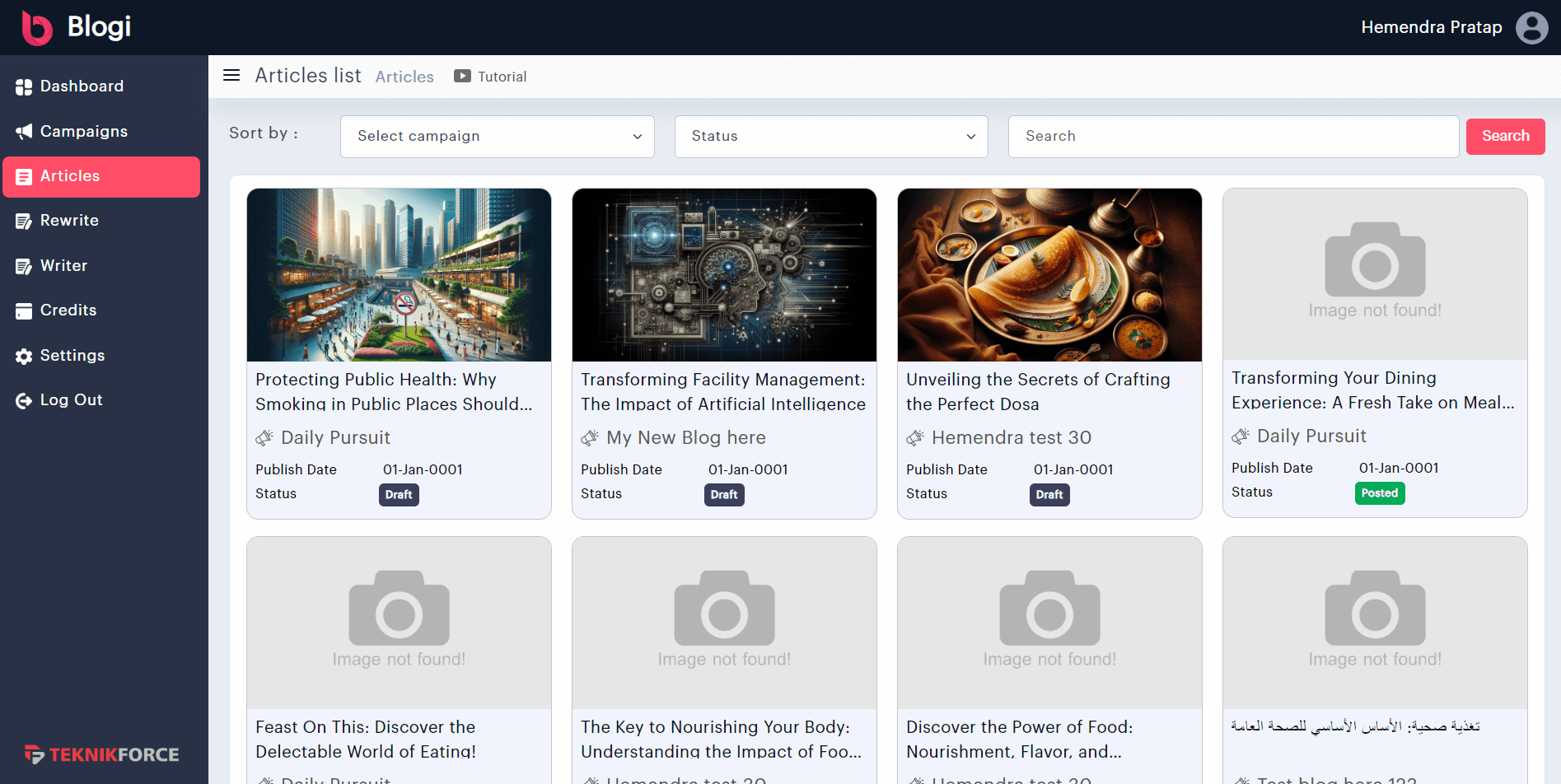Navigate to Writer in the sidebar
This screenshot has height=784, width=1561.
tap(101, 266)
